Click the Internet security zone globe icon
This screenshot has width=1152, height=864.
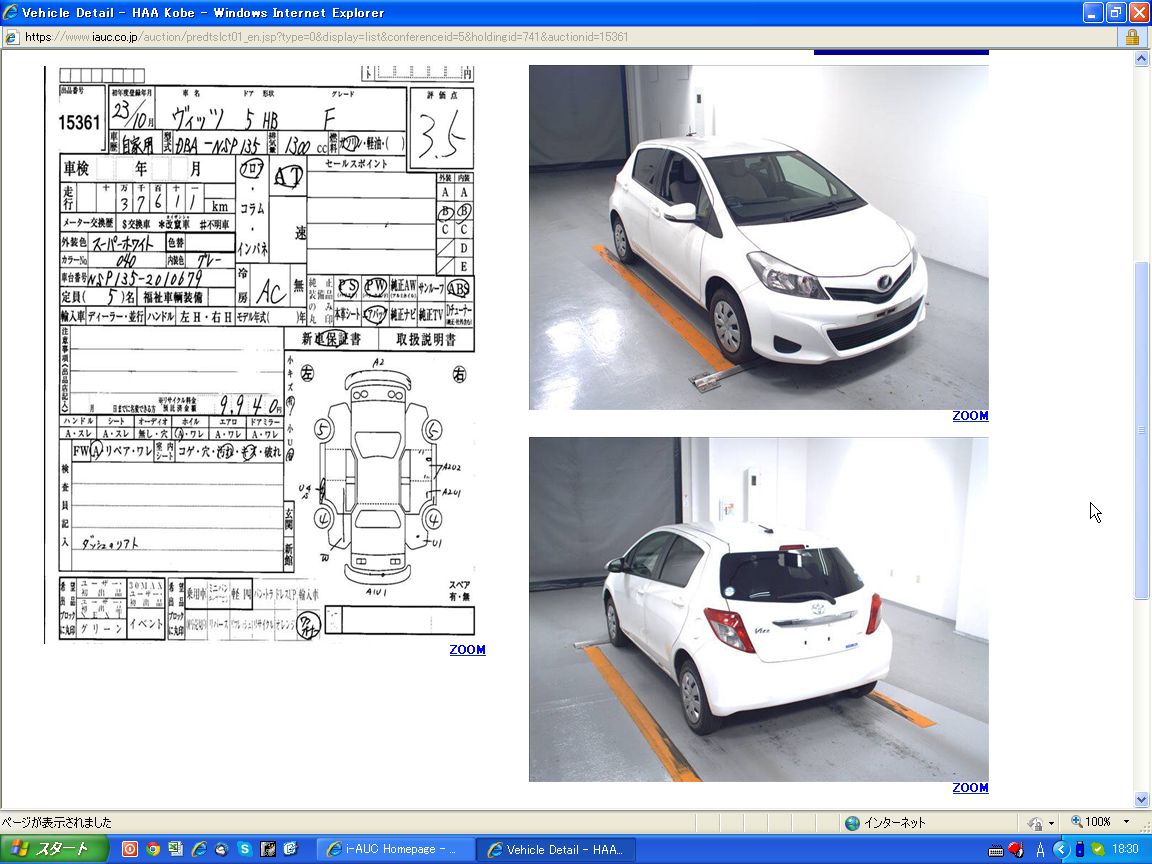pos(852,822)
